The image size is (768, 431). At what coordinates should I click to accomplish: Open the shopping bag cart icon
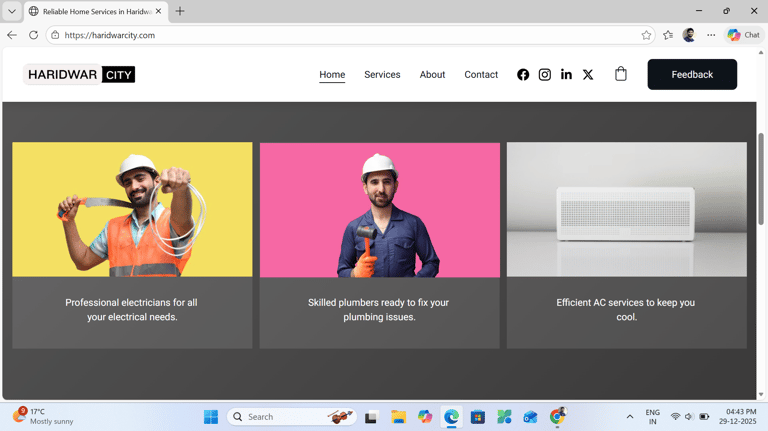coord(621,74)
